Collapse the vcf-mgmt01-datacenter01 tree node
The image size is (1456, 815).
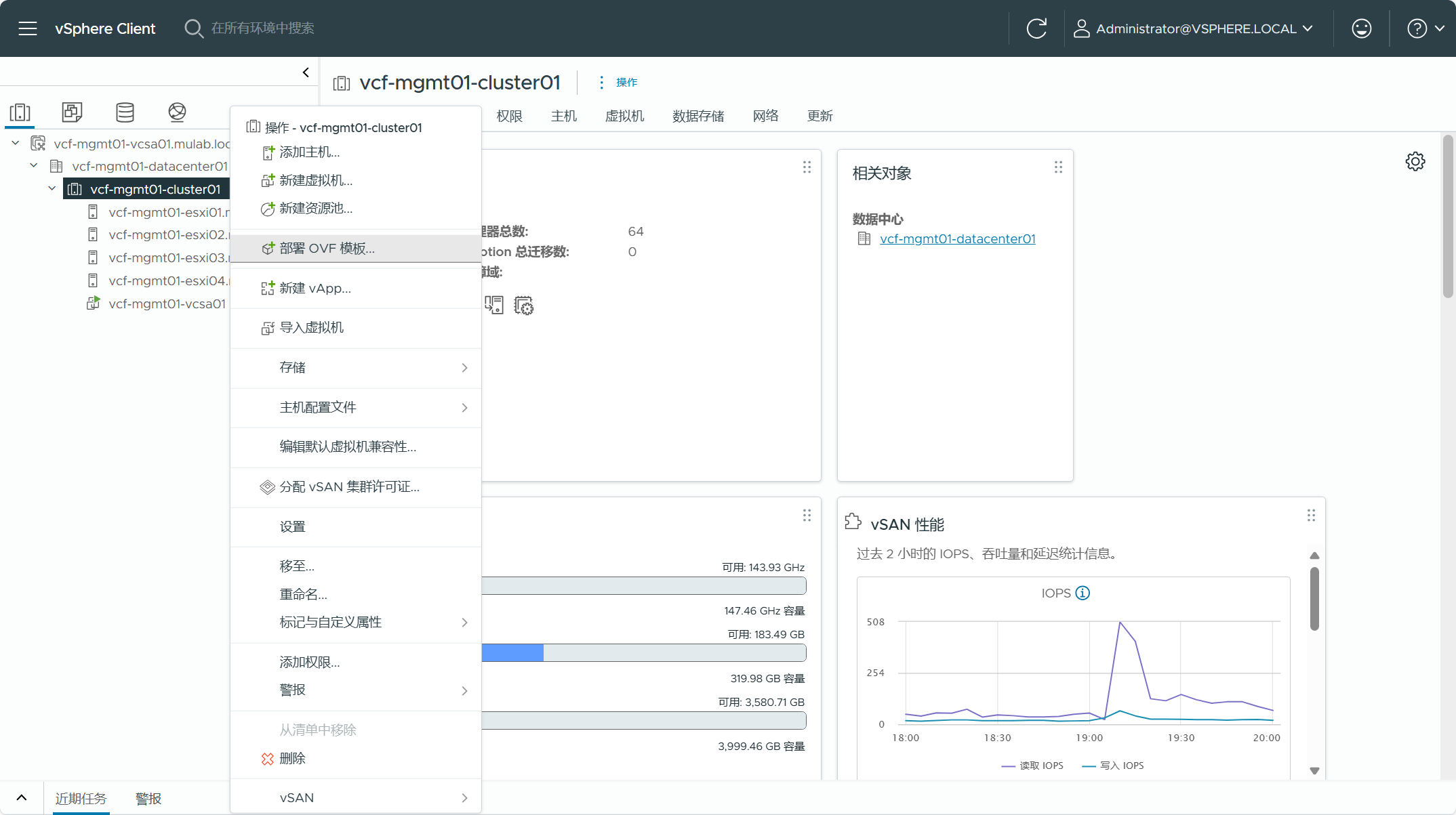(34, 166)
